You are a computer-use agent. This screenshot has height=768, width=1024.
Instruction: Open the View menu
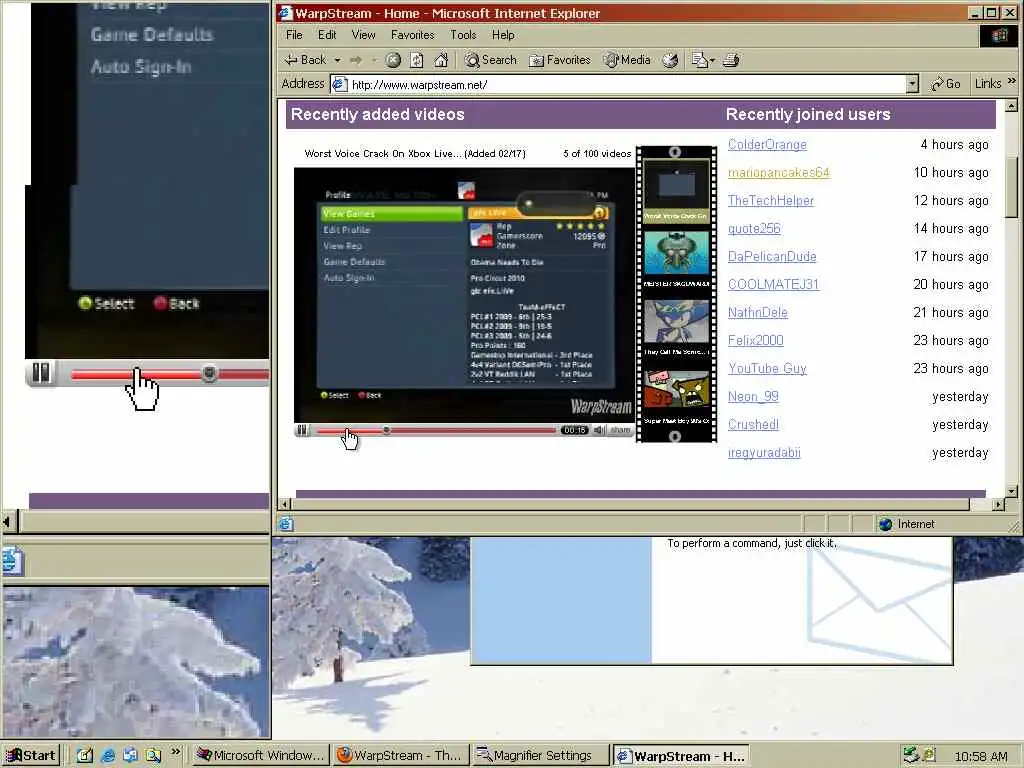(363, 35)
